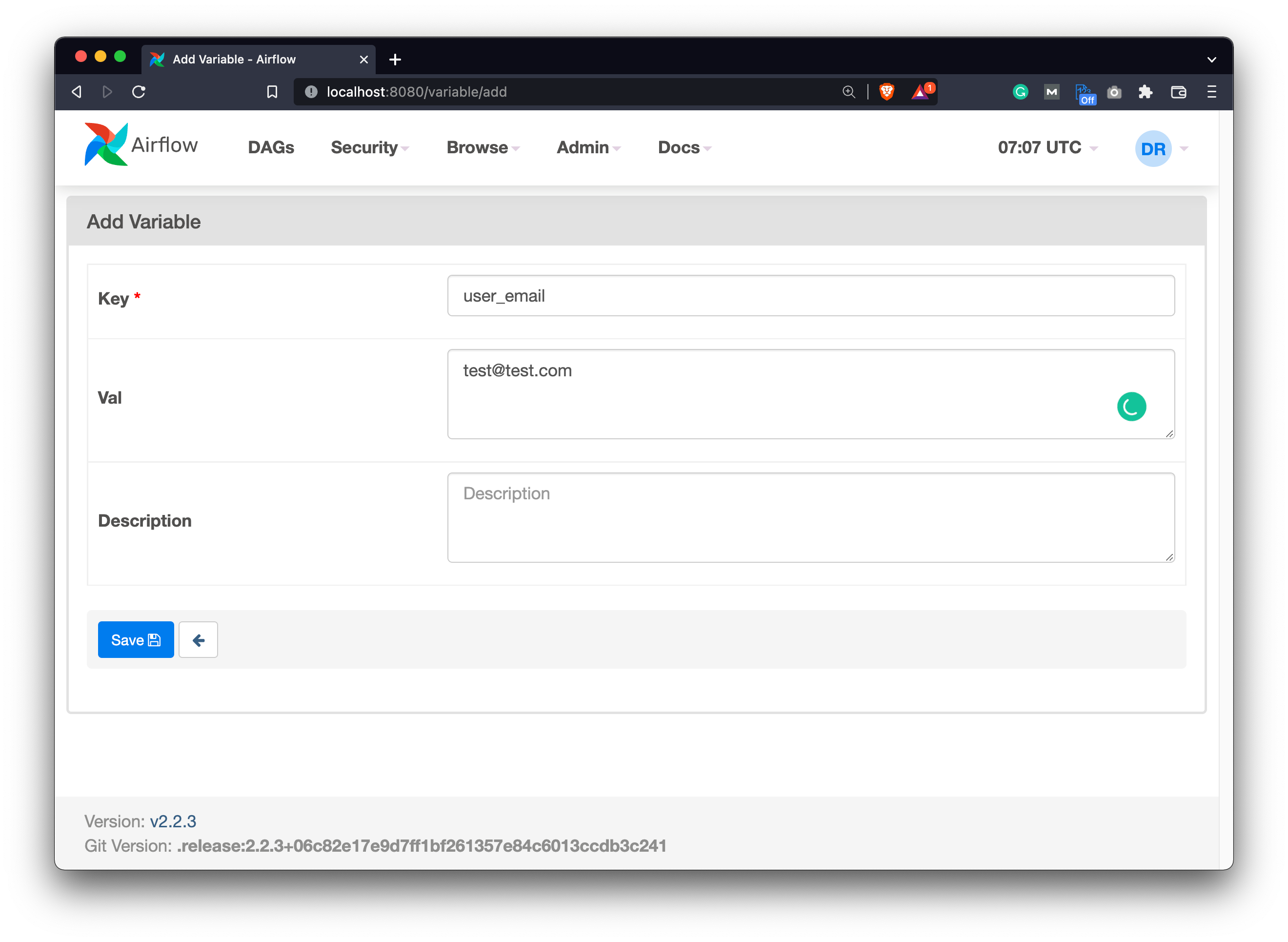Click the Brave Rewards triangle icon
1288x942 pixels.
tap(921, 92)
